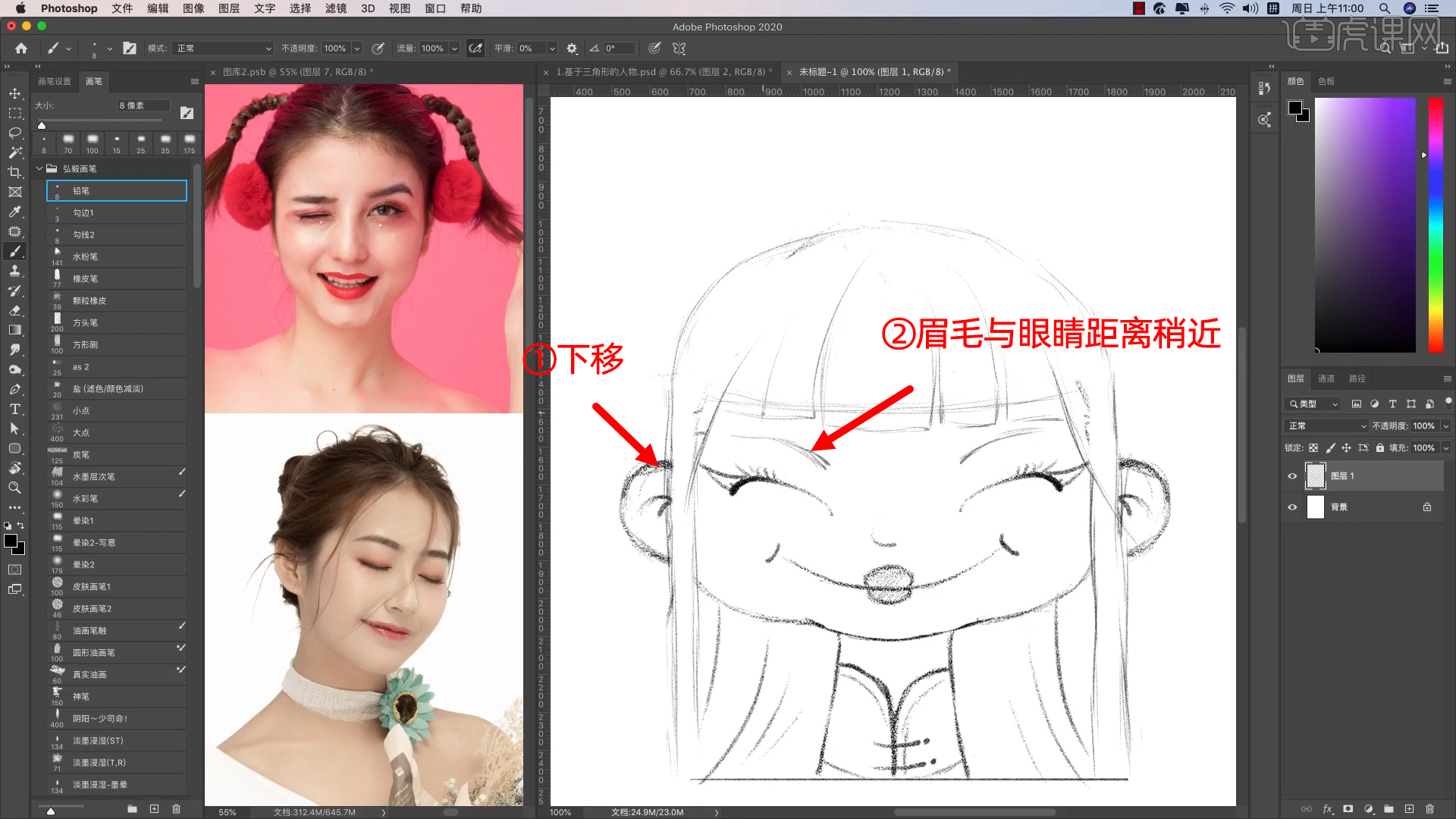Select the Lasso tool
1456x819 pixels.
click(15, 133)
